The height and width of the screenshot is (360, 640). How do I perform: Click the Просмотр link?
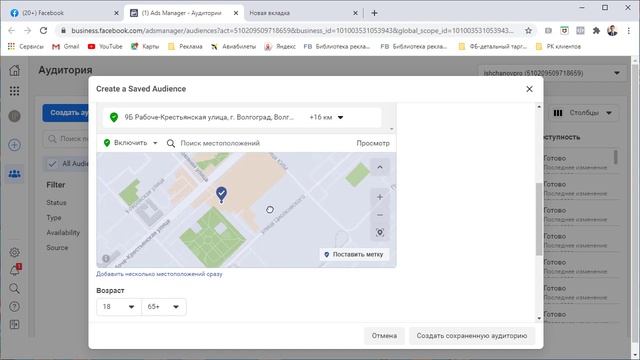(x=373, y=143)
